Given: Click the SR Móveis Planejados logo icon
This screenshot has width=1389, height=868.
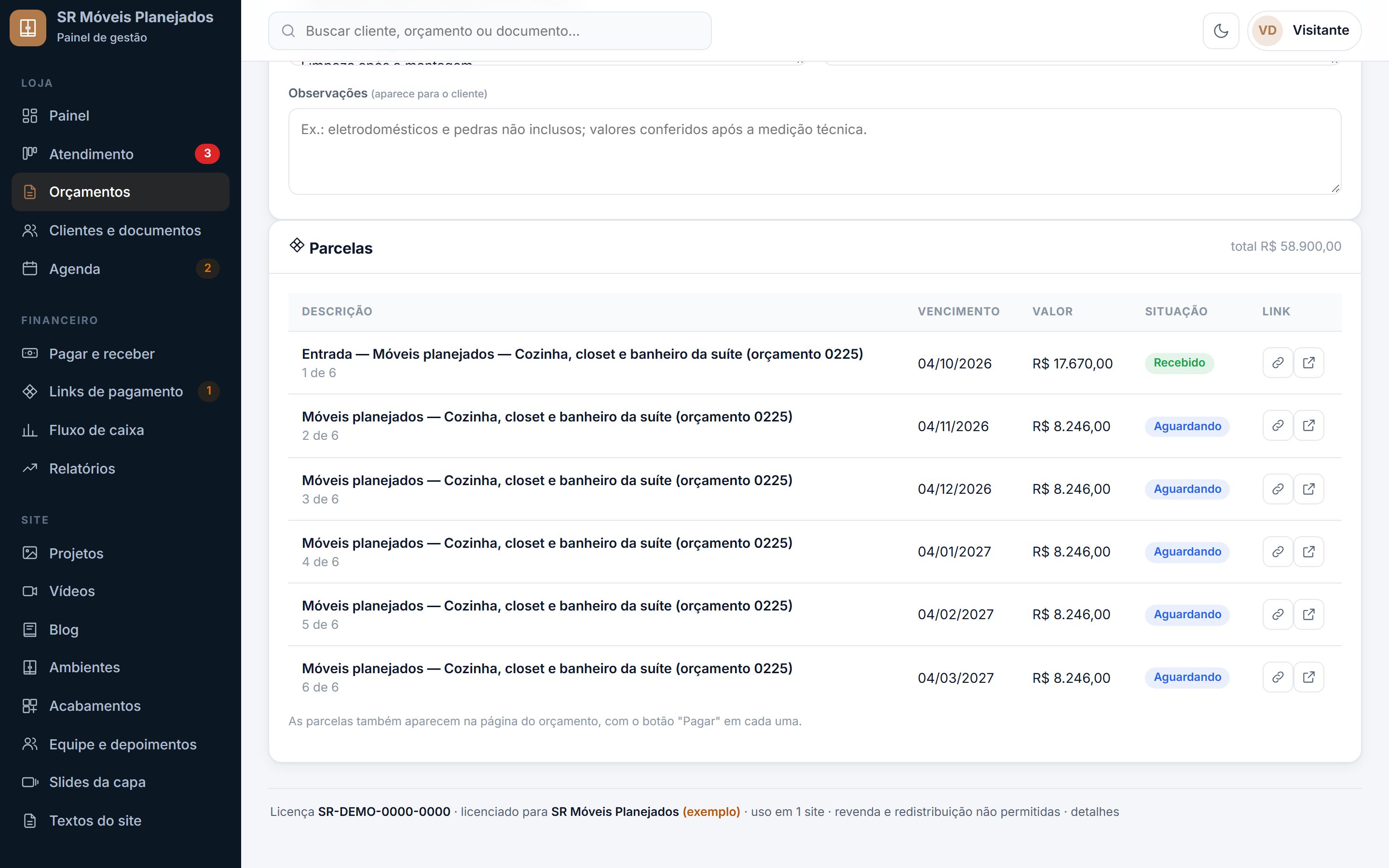Looking at the screenshot, I should (28, 27).
